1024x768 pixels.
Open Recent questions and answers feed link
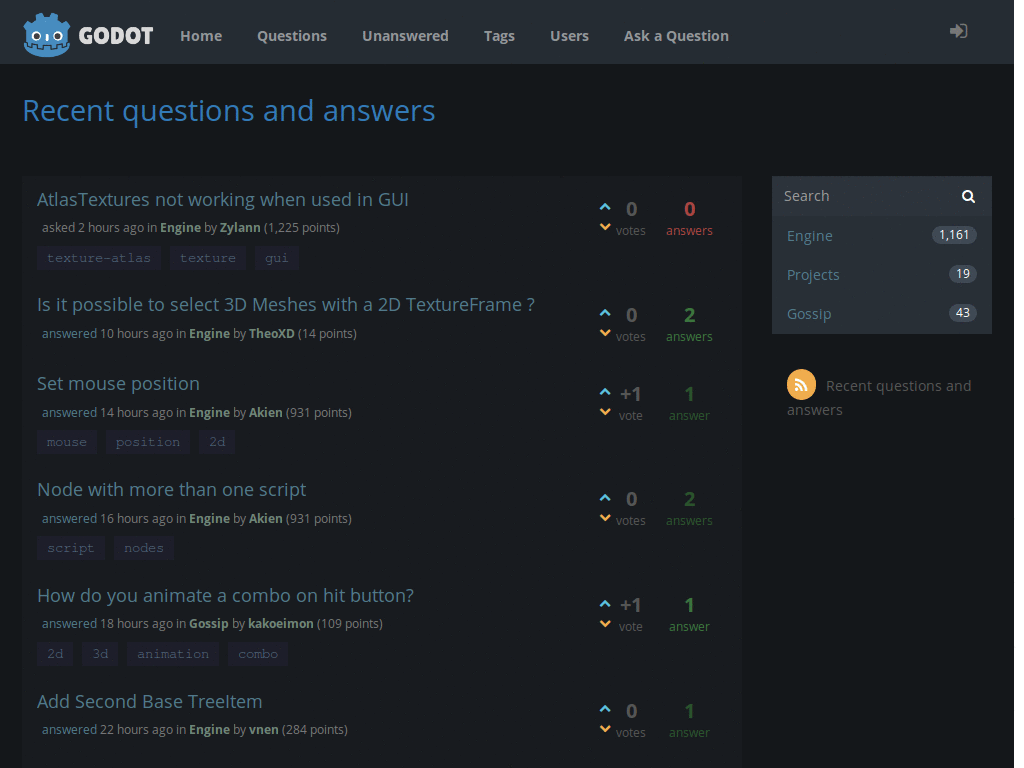(879, 398)
